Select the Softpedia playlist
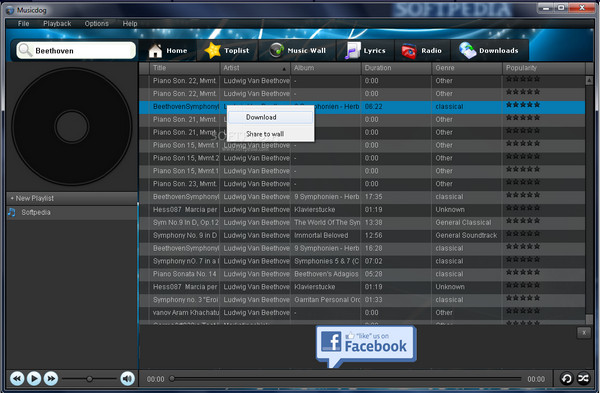 [72, 212]
